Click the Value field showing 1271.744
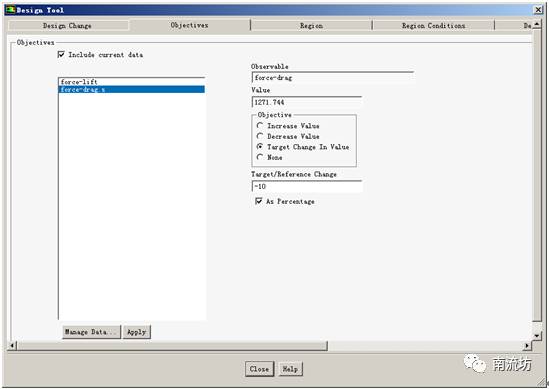The height and width of the screenshot is (389, 549). [x=306, y=102]
